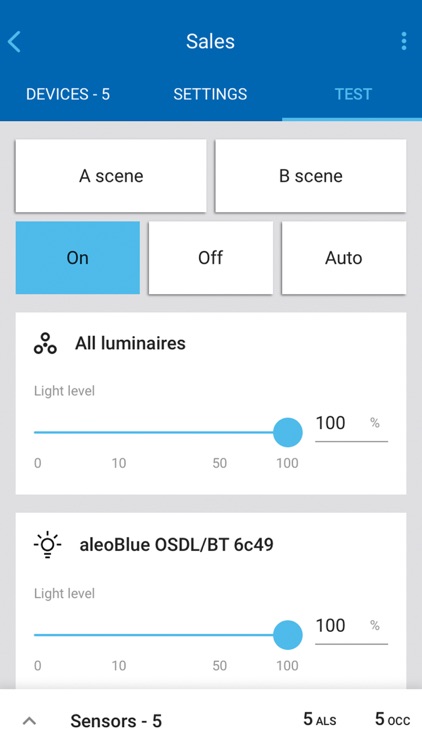Screen dimensions: 422x750
Task: Open the three-dot overflow menu
Action: pos(404,42)
